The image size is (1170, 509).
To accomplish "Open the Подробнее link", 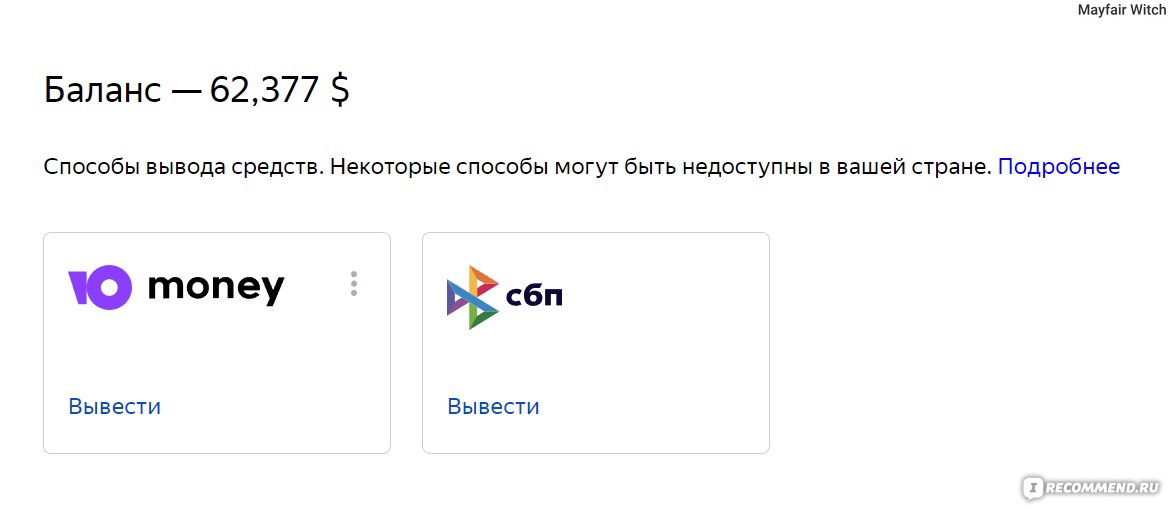I will click(1059, 166).
